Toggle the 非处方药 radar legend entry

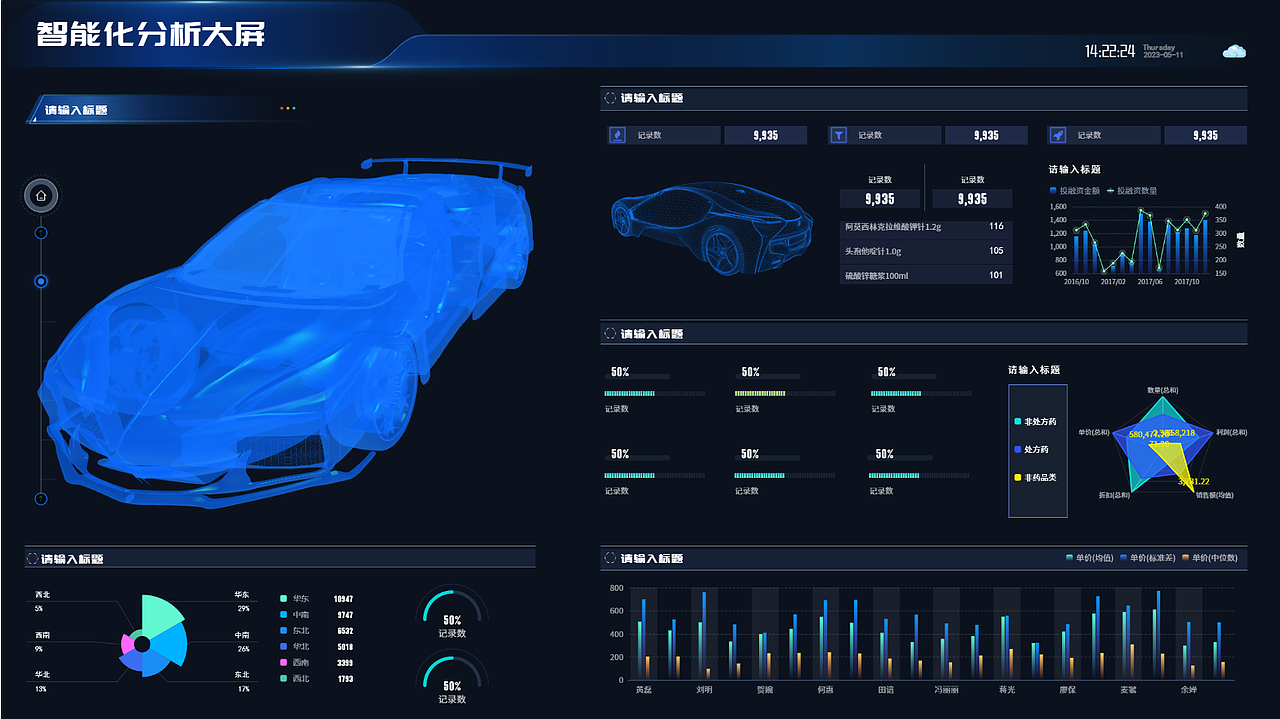[1035, 422]
